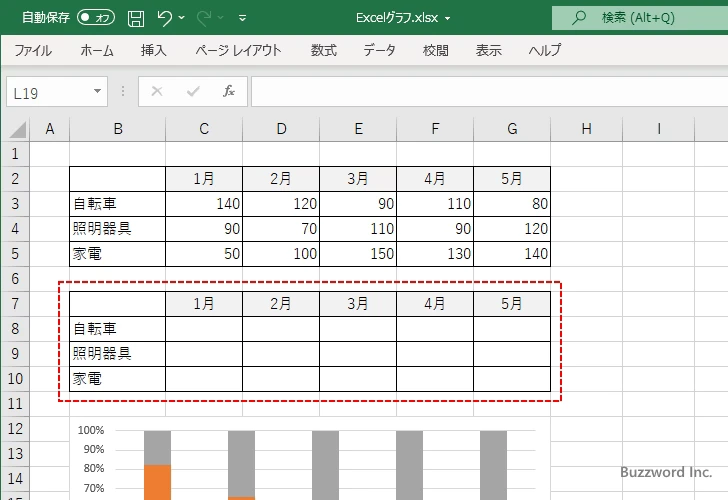
Task: Toggle the AutoSave (自動保存) switch
Action: coord(95,18)
